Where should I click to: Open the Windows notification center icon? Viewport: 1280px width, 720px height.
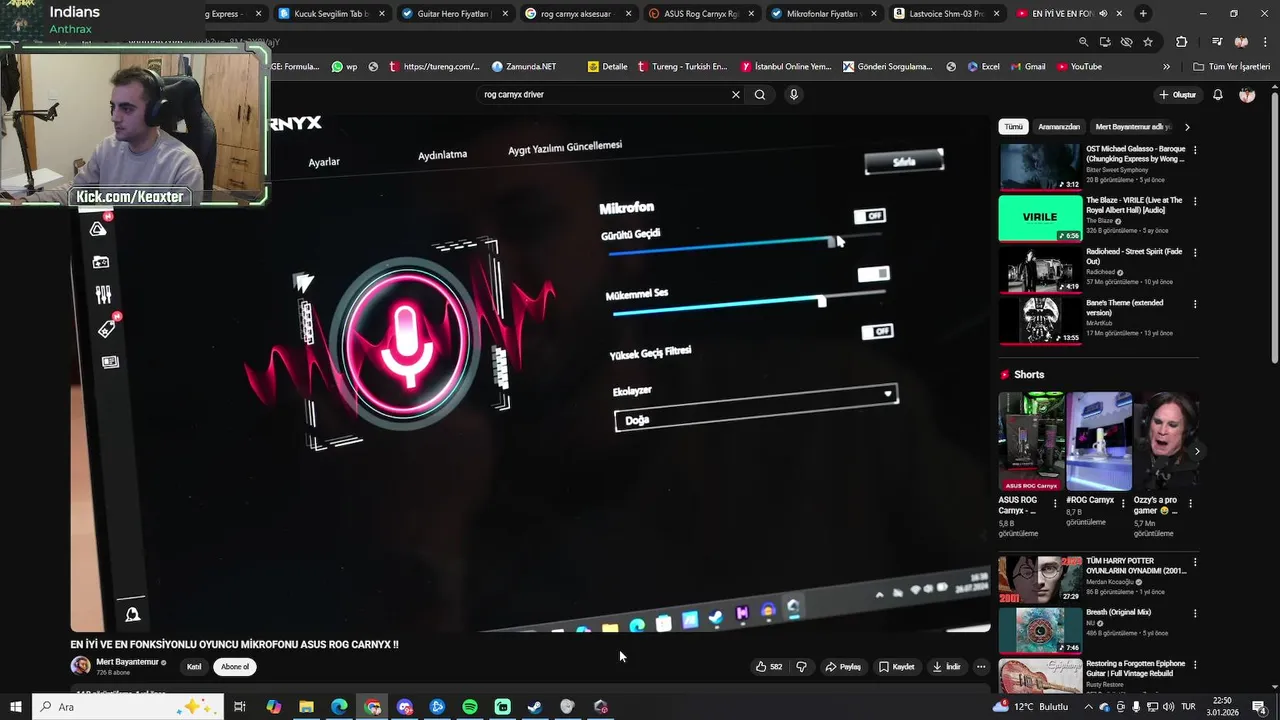pos(1260,707)
